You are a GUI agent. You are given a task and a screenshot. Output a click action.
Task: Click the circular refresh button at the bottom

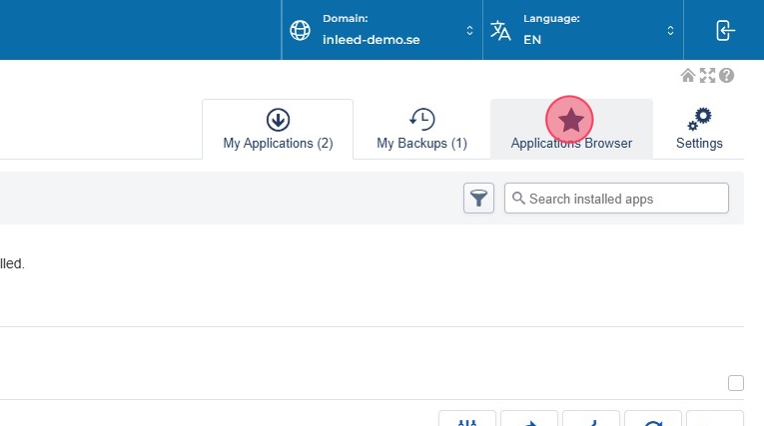652,420
